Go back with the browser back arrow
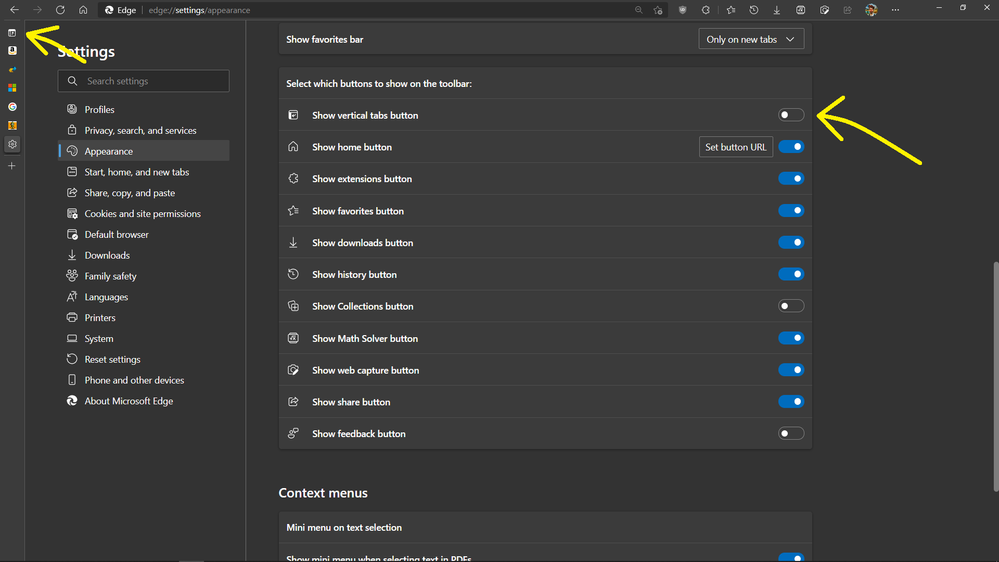Image resolution: width=999 pixels, height=562 pixels. (15, 10)
